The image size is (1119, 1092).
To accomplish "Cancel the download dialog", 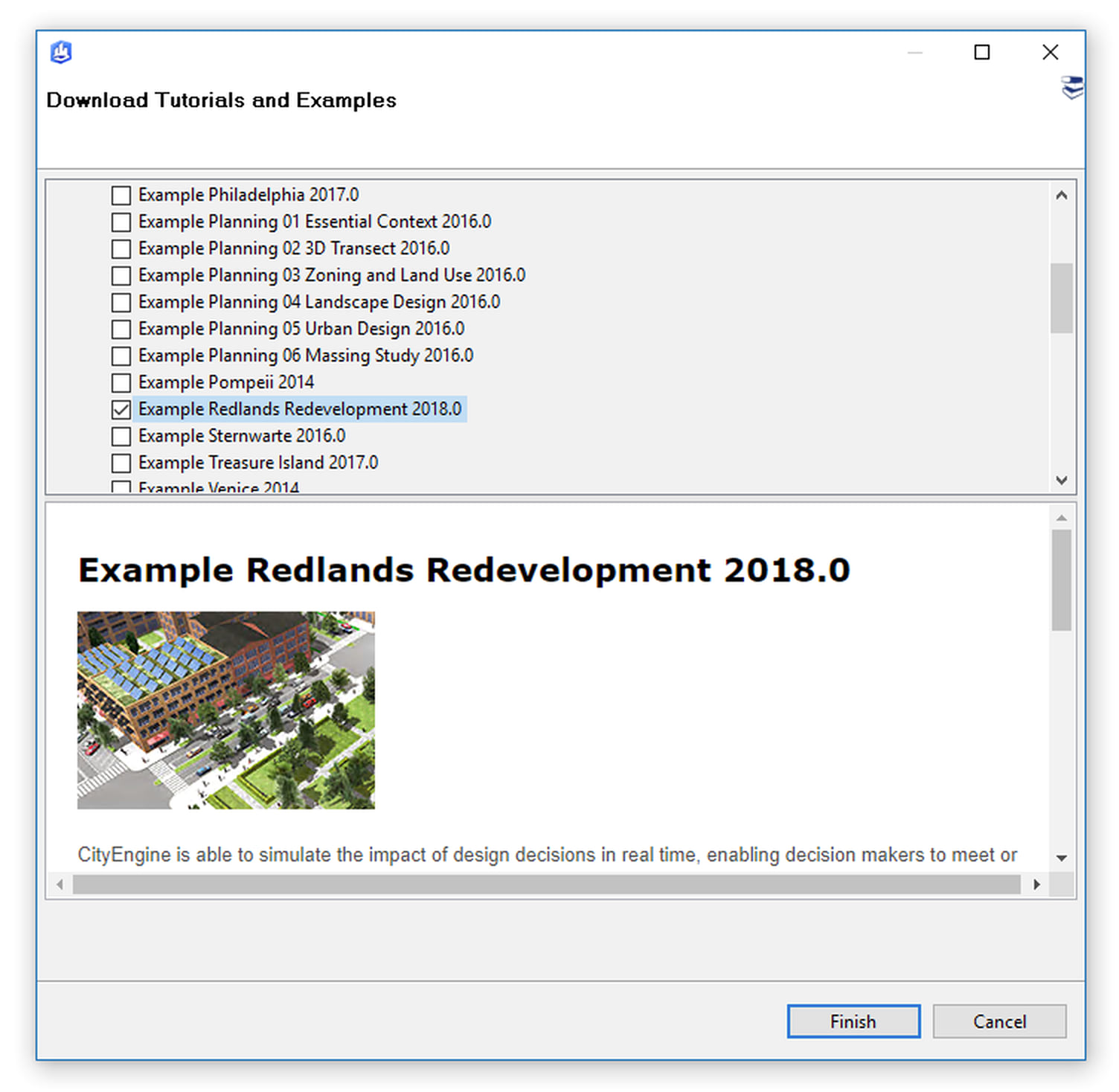I will tap(999, 1021).
